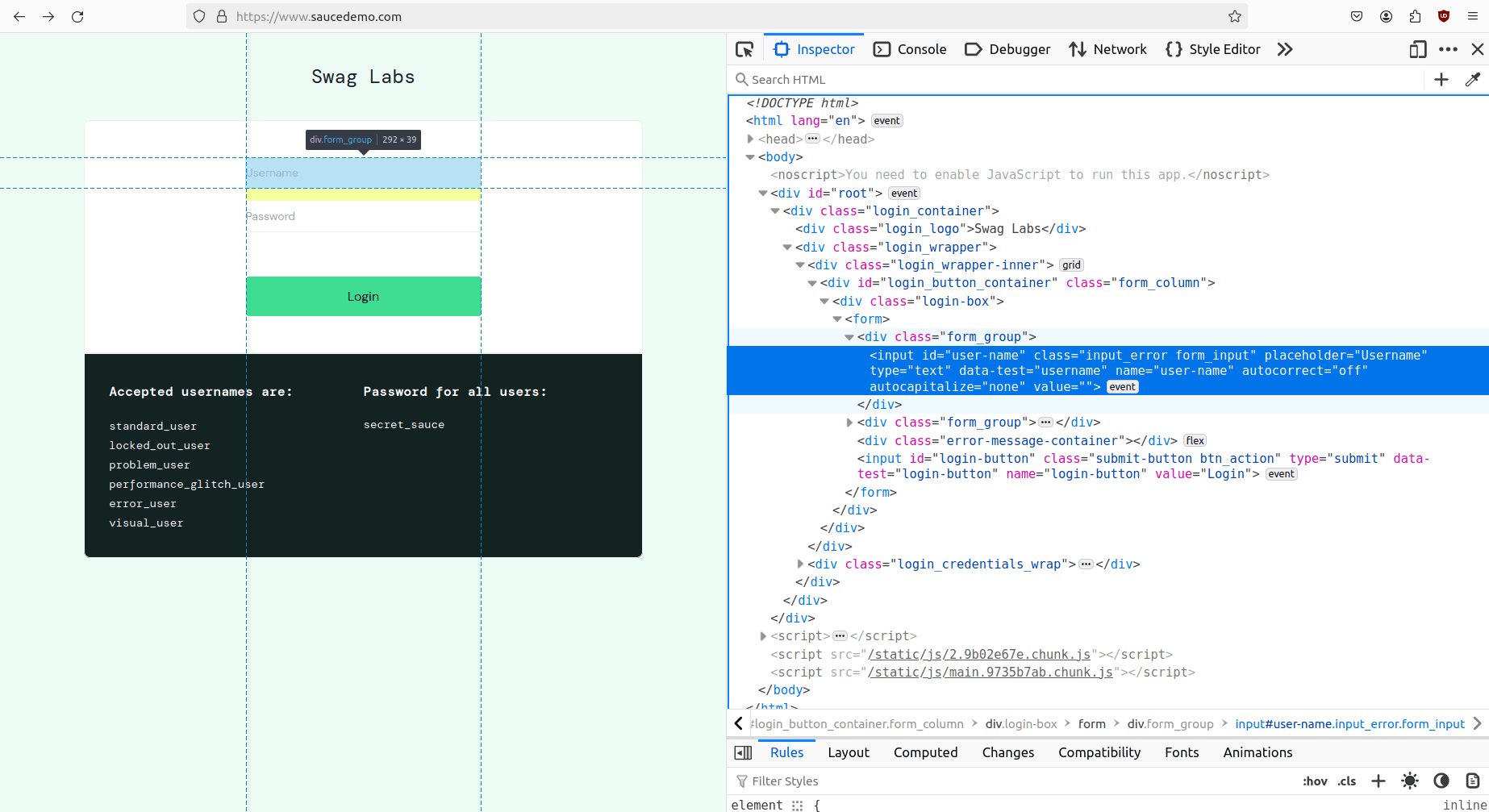Toggle print media simulation
The image size is (1489, 812).
tap(1473, 781)
